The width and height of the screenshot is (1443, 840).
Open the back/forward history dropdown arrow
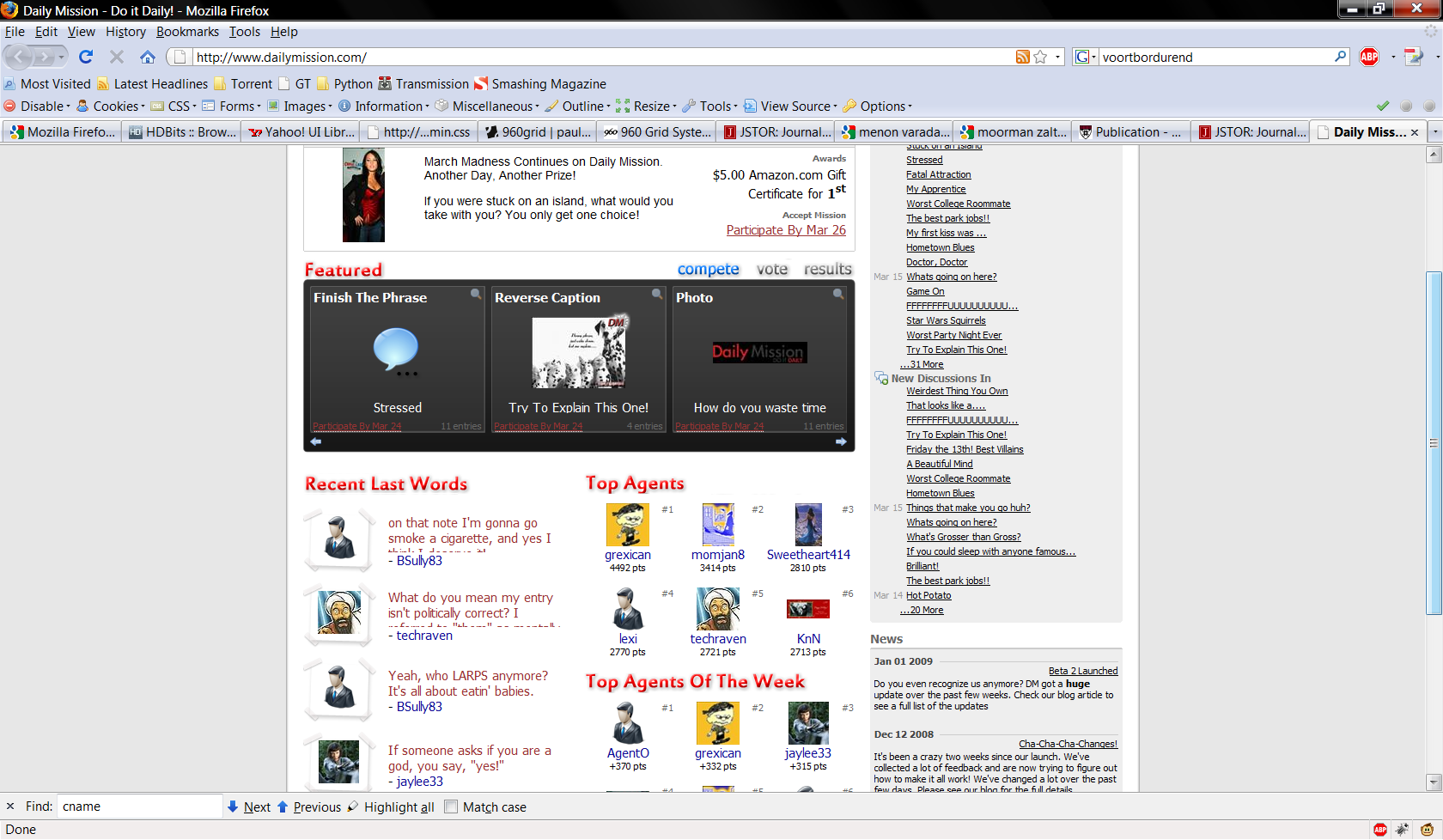(61, 57)
